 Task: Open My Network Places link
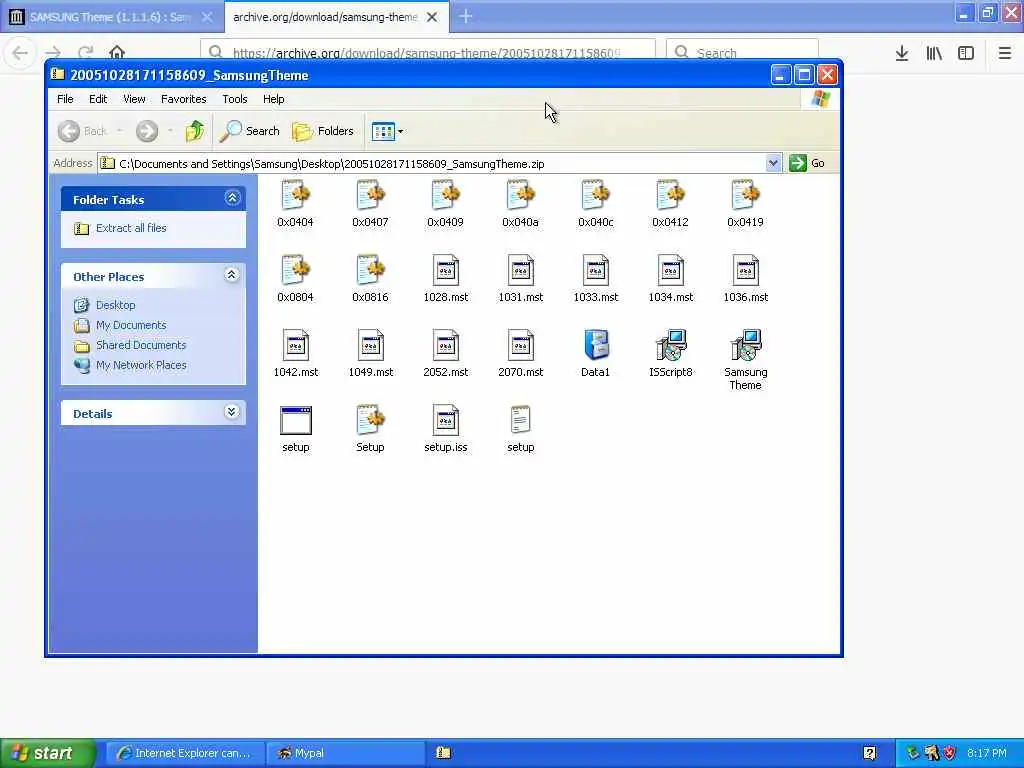(141, 365)
